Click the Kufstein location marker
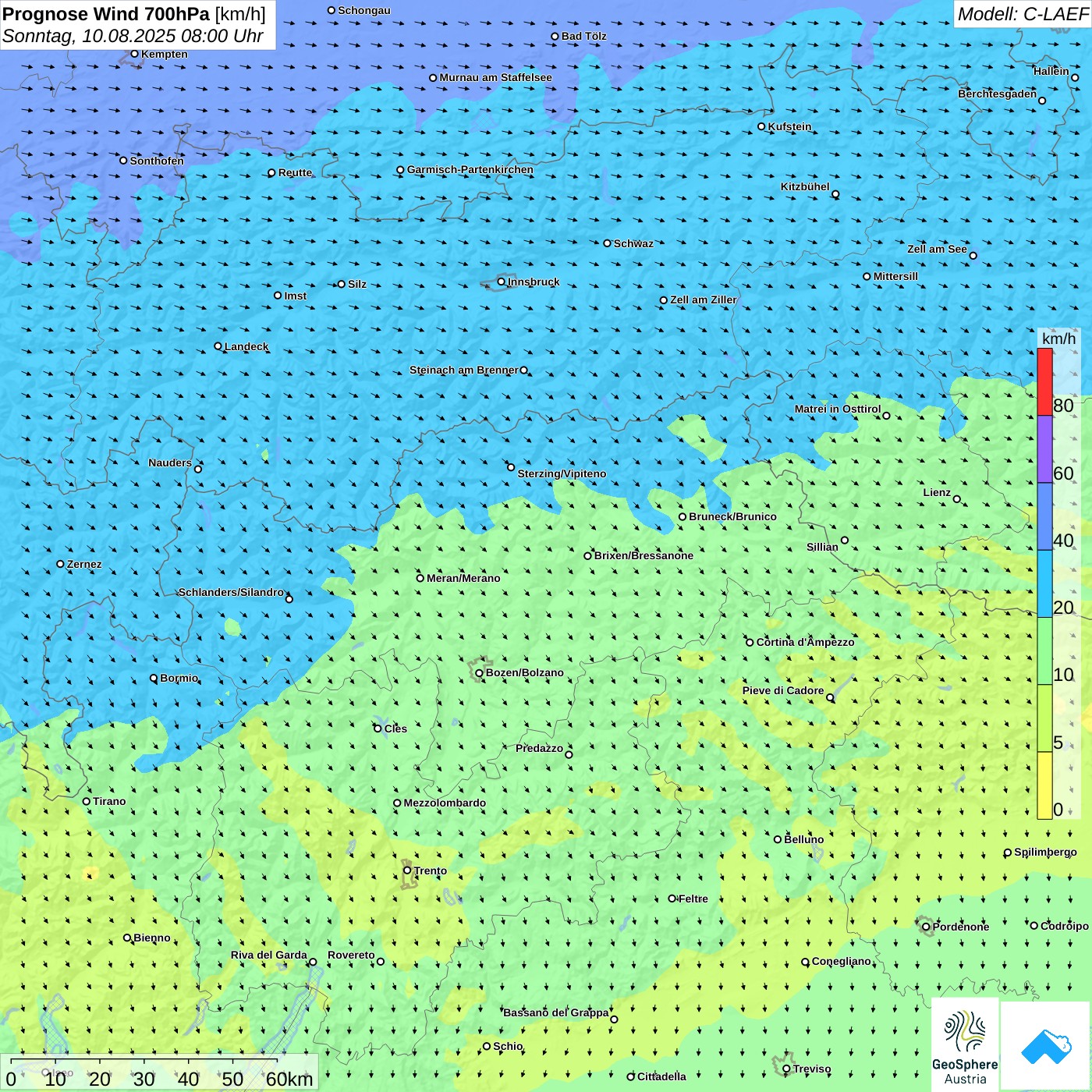 tap(762, 126)
